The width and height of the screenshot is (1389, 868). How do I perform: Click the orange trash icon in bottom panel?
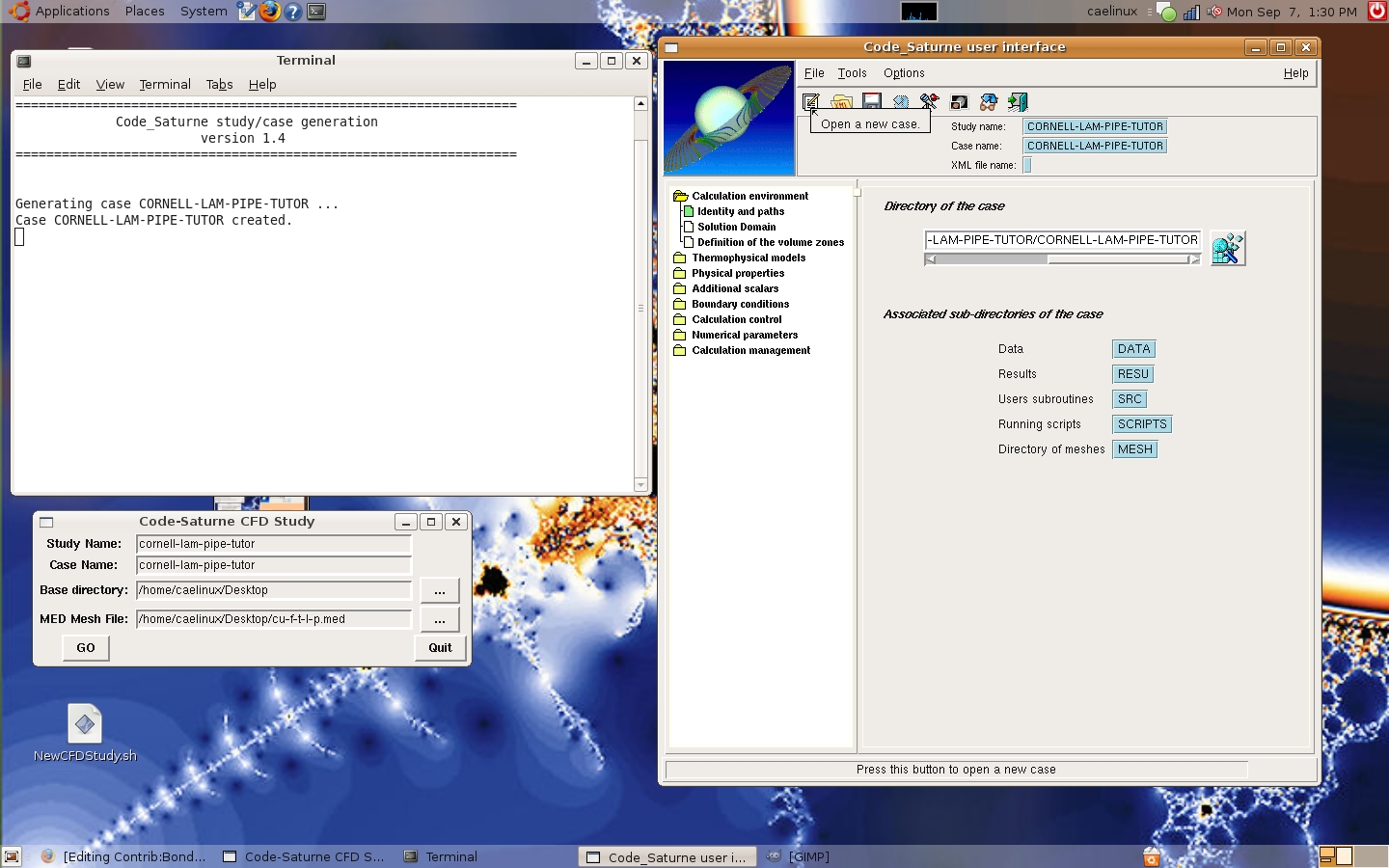coord(1152,856)
